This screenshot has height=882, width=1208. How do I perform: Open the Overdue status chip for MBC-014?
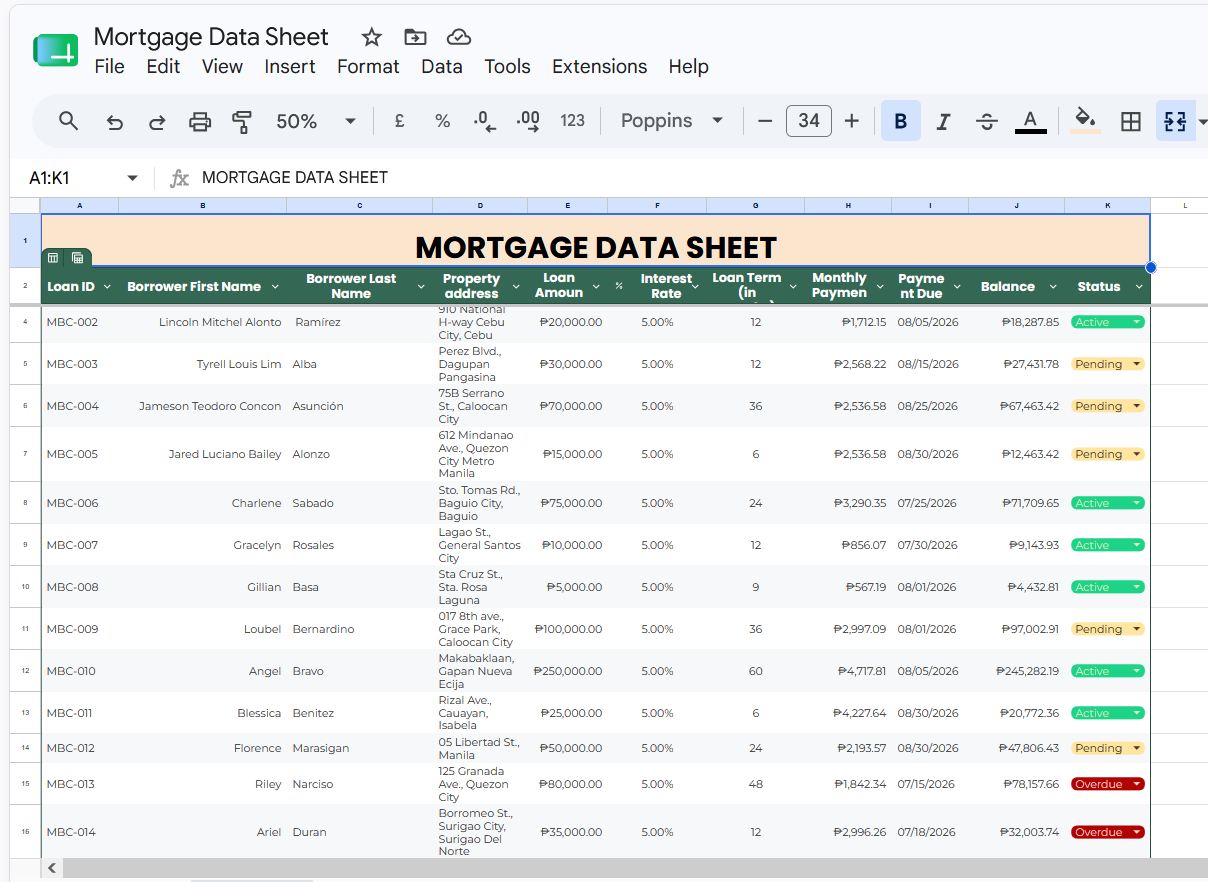click(1107, 832)
